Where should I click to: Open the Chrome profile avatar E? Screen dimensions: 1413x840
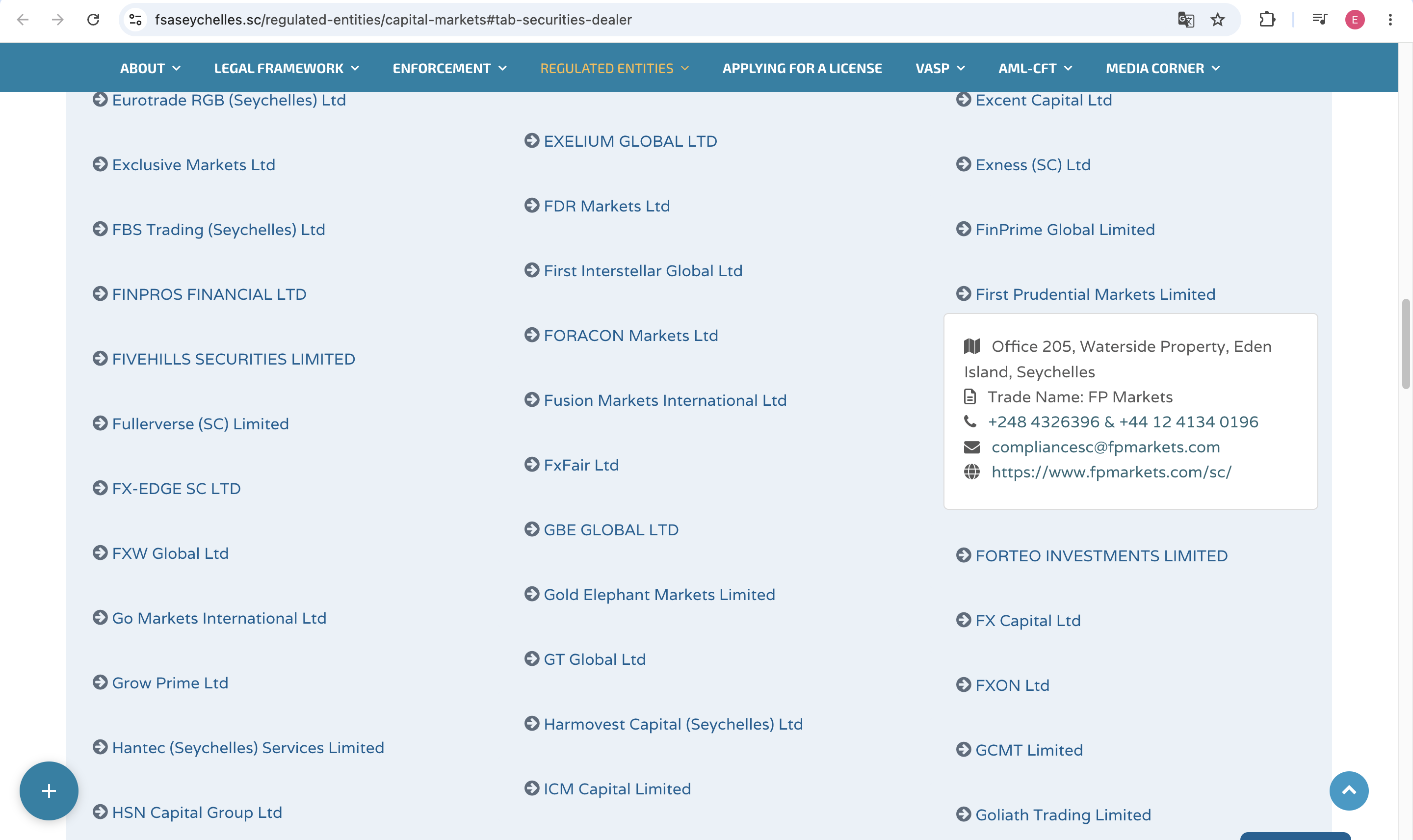pos(1355,20)
